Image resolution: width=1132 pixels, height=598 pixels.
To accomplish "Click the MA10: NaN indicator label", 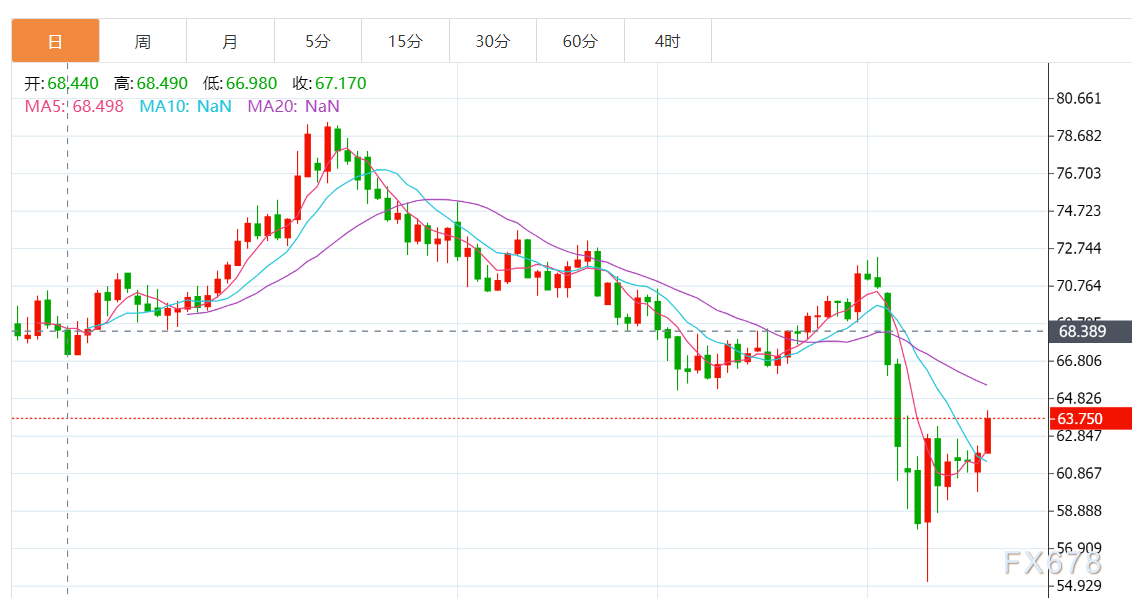I will [x=185, y=106].
